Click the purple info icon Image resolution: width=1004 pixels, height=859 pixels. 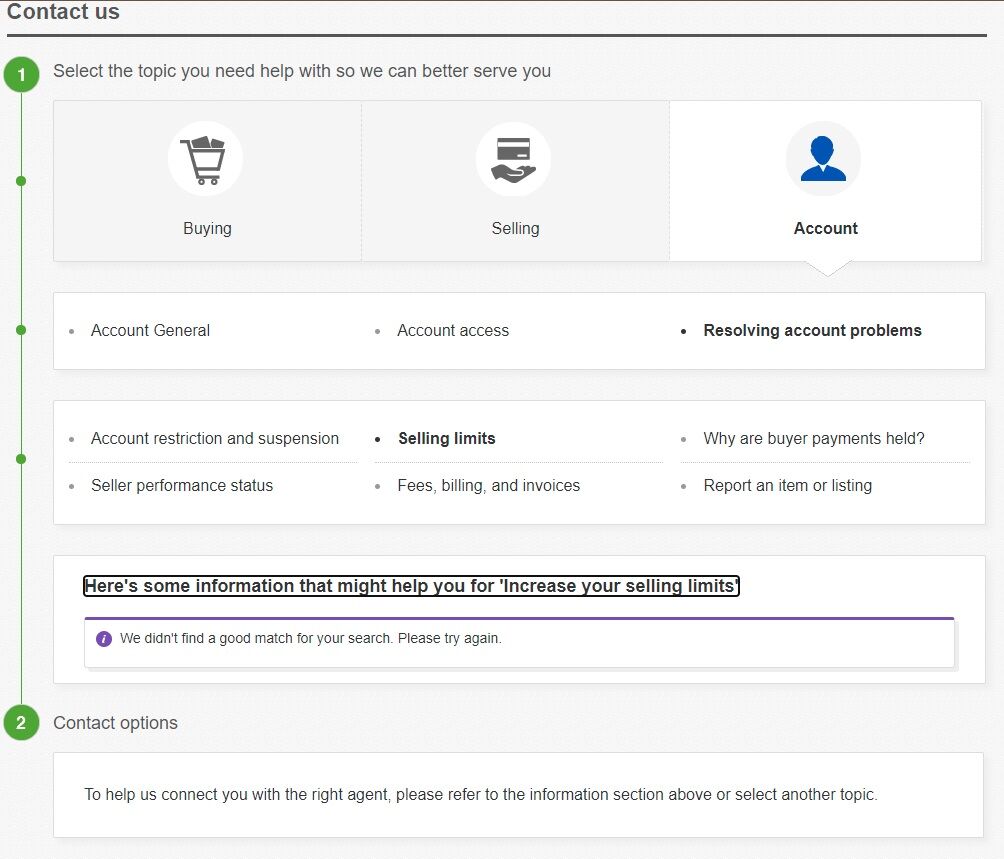tap(104, 638)
